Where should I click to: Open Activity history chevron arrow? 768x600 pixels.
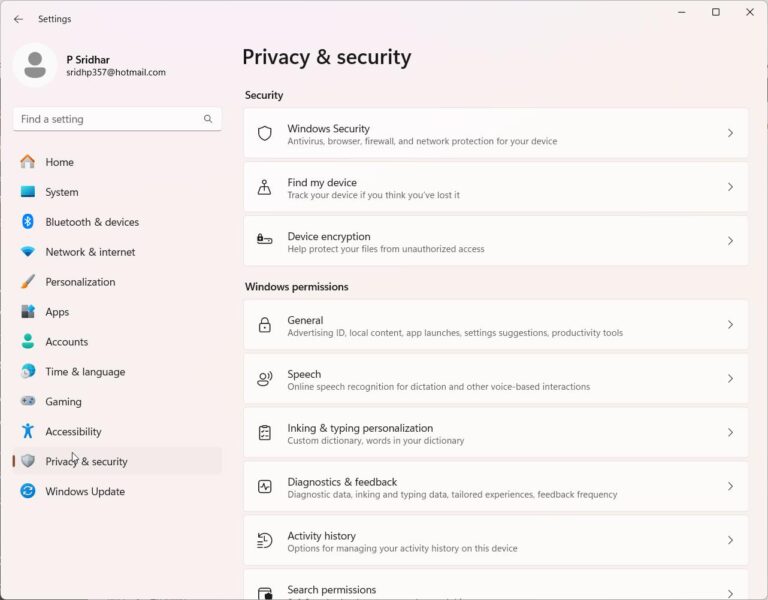(730, 540)
